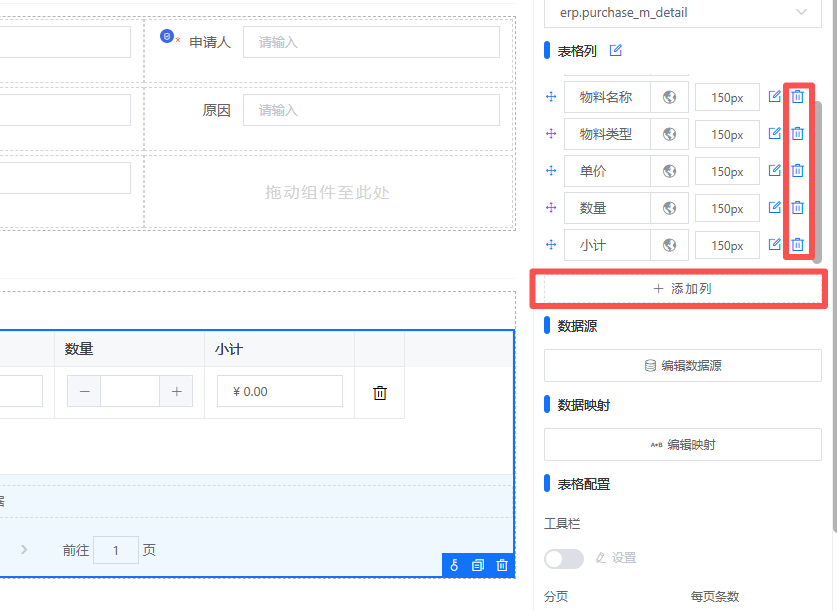Increase quantity with the plus stepper
The width and height of the screenshot is (837, 611).
point(176,392)
